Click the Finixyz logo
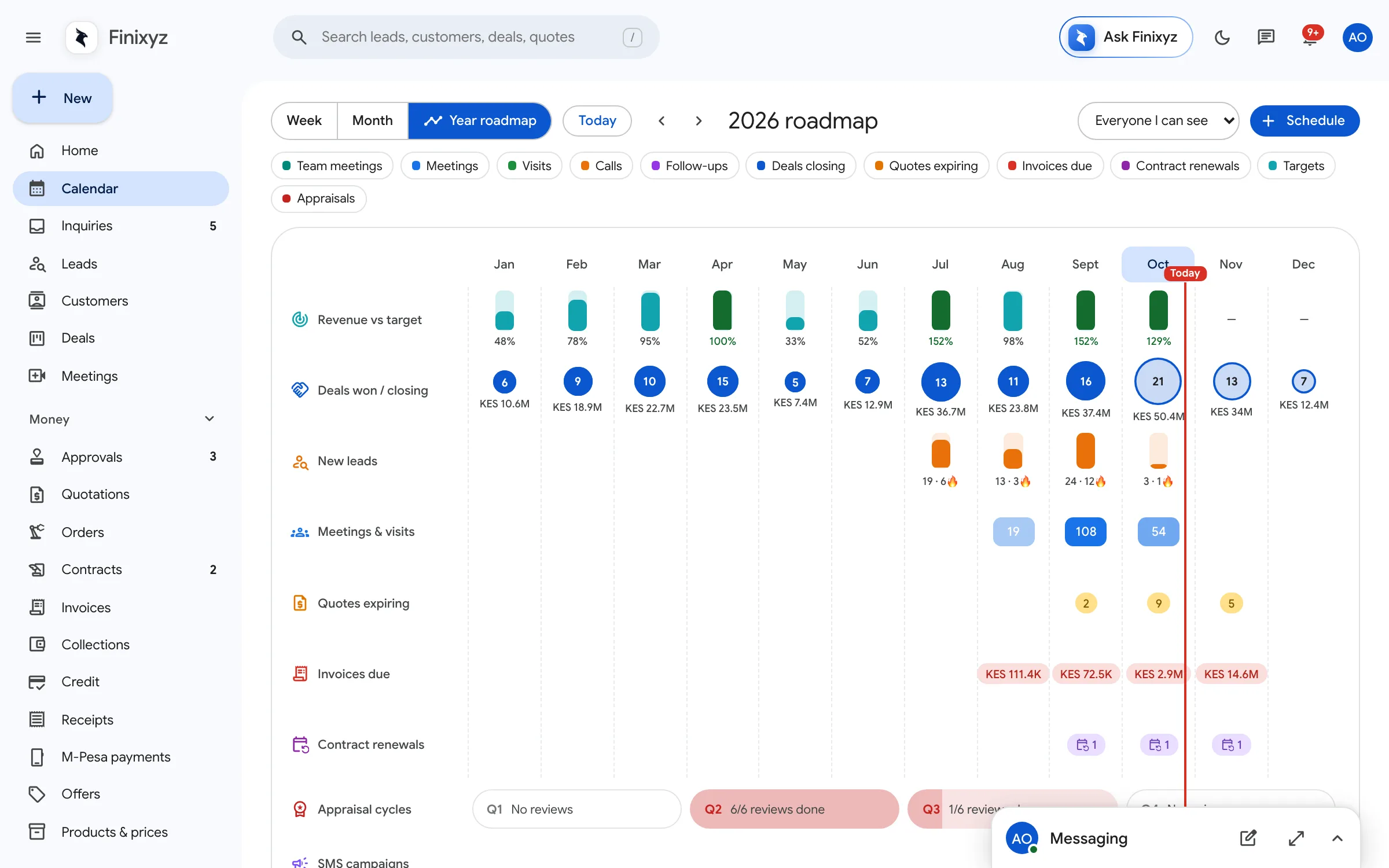This screenshot has height=868, width=1389. click(x=81, y=38)
